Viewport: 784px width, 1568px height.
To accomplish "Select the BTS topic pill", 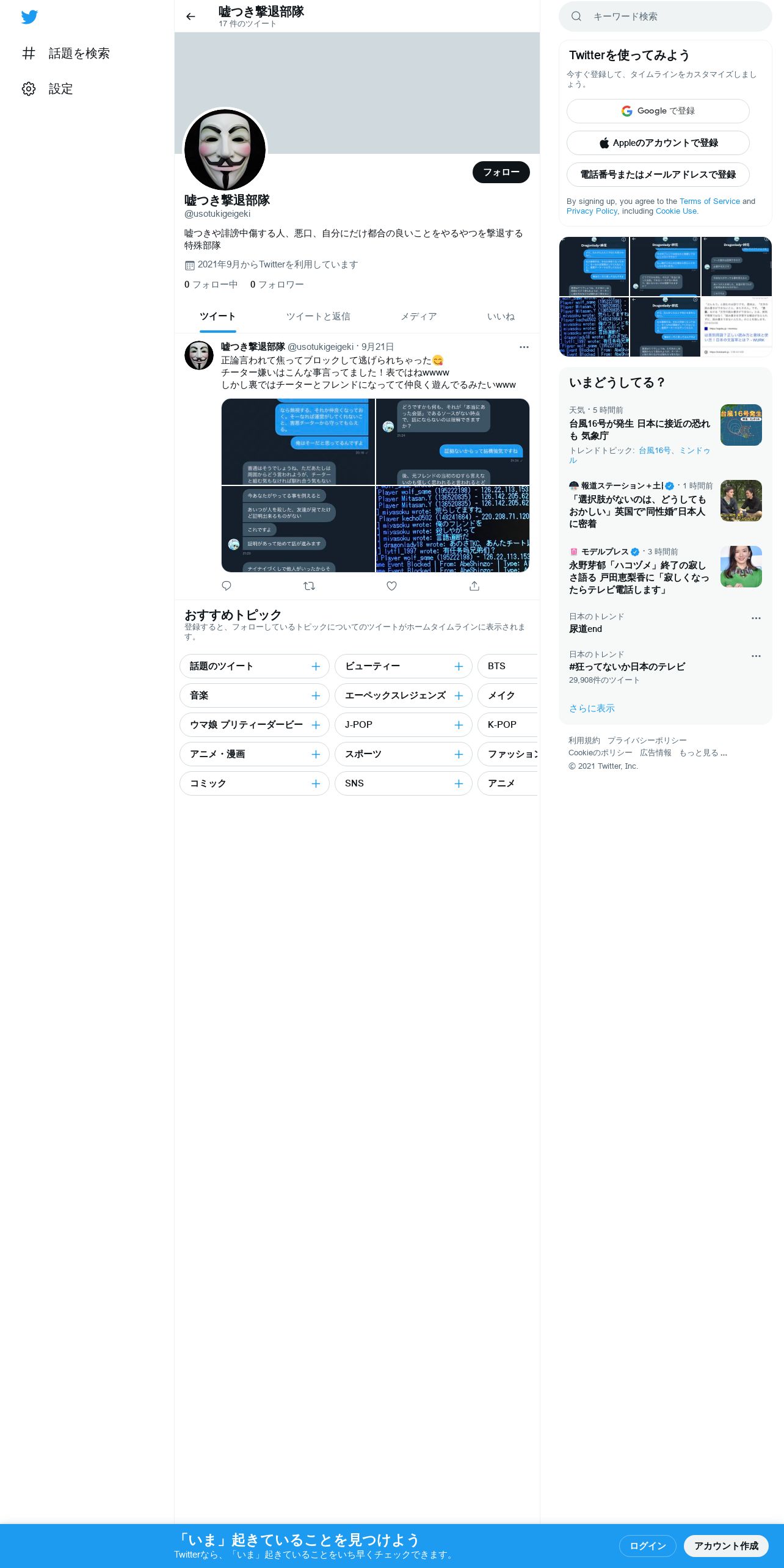I will 507,666.
